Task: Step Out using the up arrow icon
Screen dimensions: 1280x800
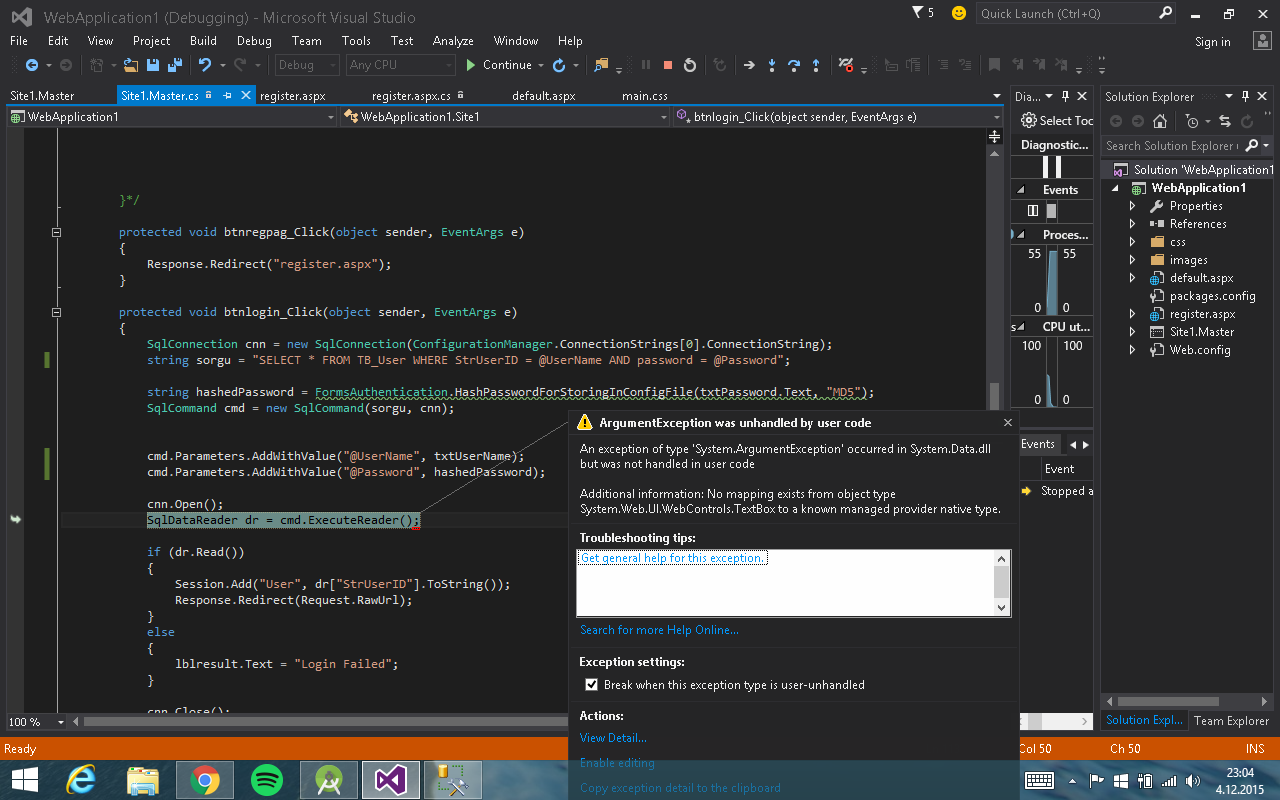Action: 816,65
